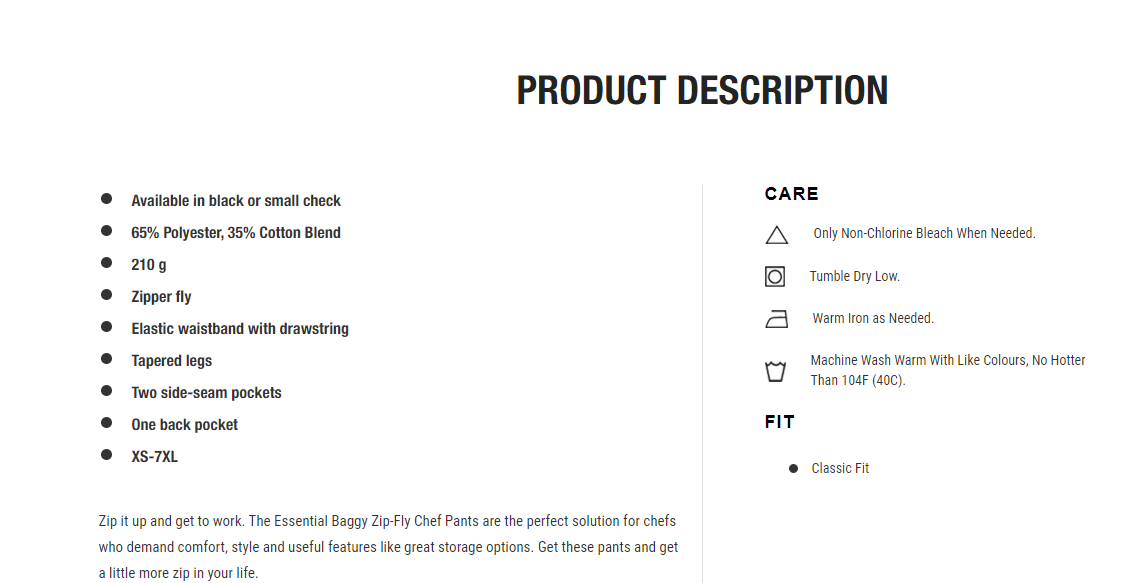The width and height of the screenshot is (1124, 583).
Task: Click '65% Polyester, 35% Cotton Blend' text
Action: (x=236, y=232)
